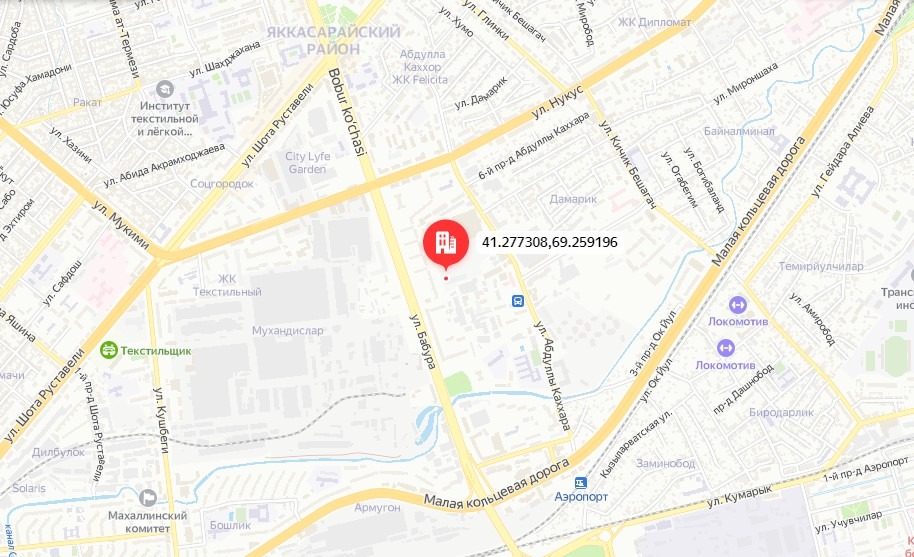Click the red building location pin

point(446,242)
